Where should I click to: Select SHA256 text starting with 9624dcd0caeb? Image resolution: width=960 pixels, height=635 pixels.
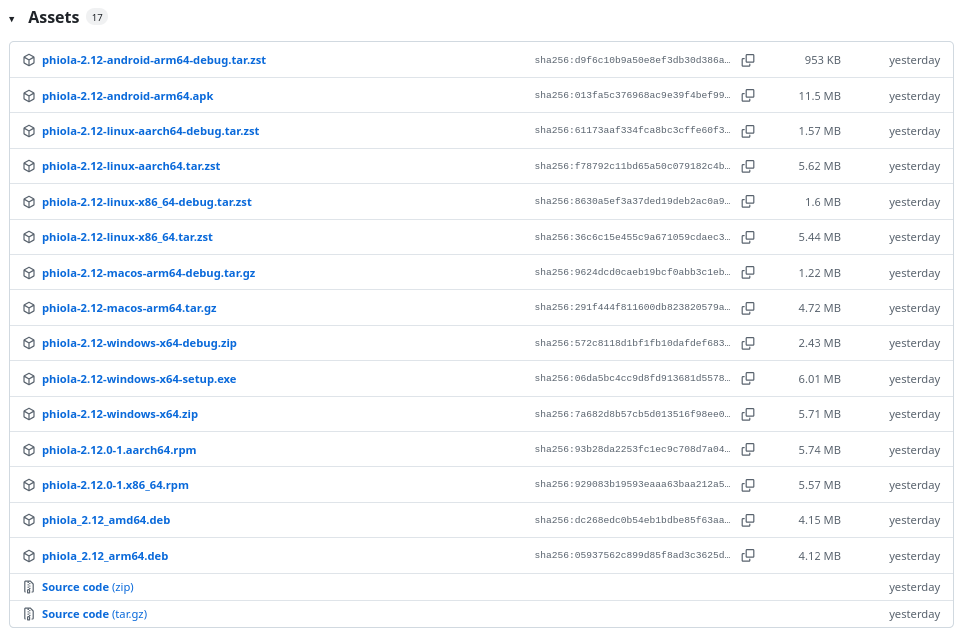(632, 272)
